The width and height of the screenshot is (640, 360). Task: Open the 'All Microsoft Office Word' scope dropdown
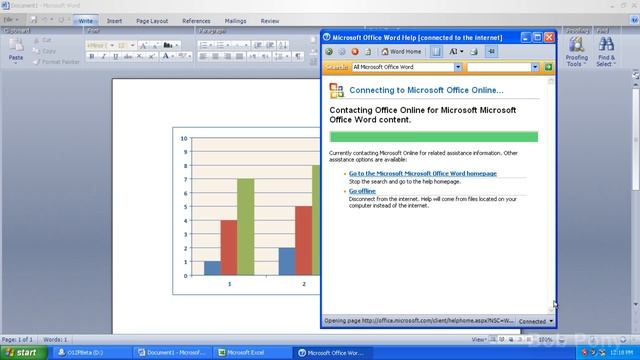(458, 67)
